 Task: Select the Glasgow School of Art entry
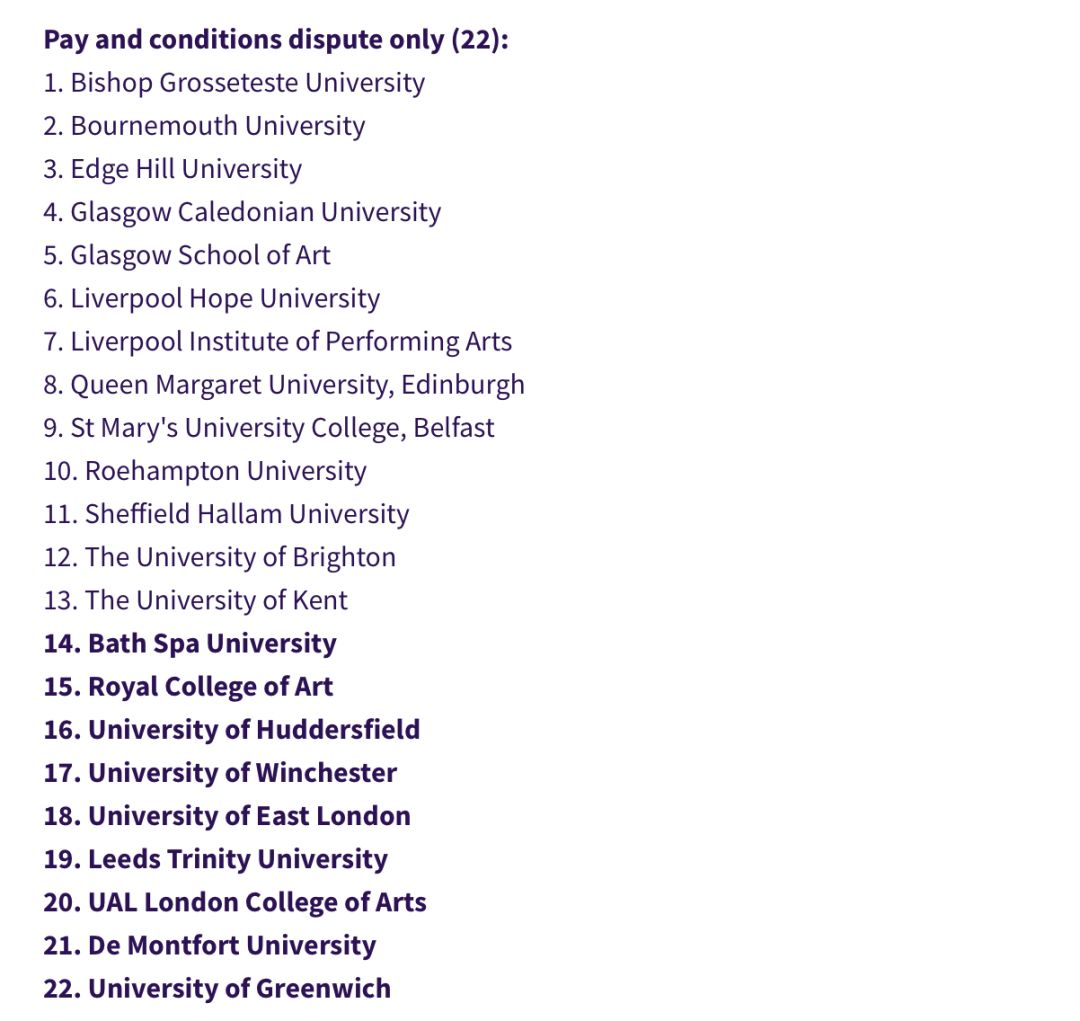pos(200,255)
